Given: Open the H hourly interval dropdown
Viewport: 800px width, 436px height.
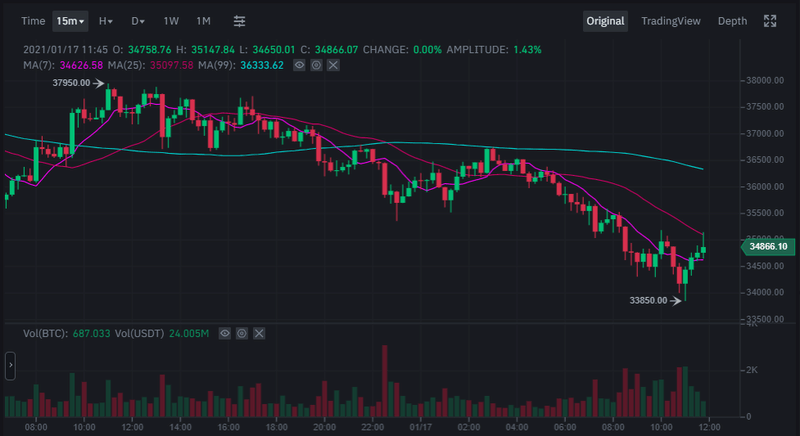Looking at the screenshot, I should pos(105,21).
